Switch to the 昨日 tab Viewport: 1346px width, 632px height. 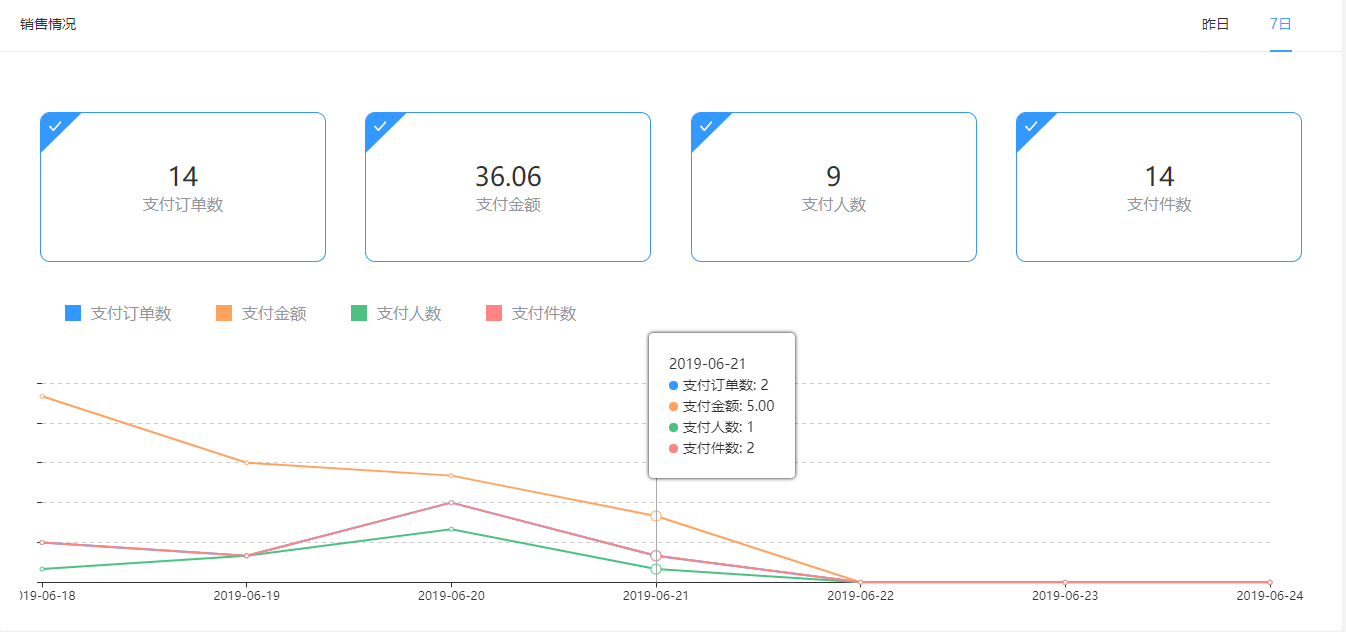(x=1215, y=24)
